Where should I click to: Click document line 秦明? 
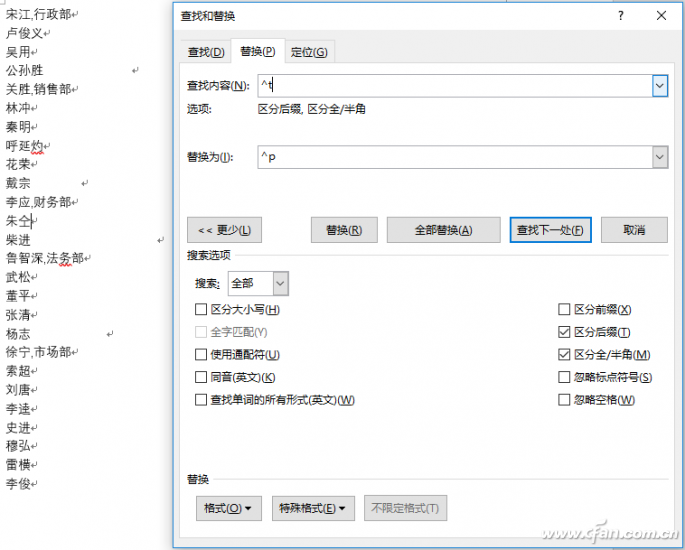(x=18, y=127)
